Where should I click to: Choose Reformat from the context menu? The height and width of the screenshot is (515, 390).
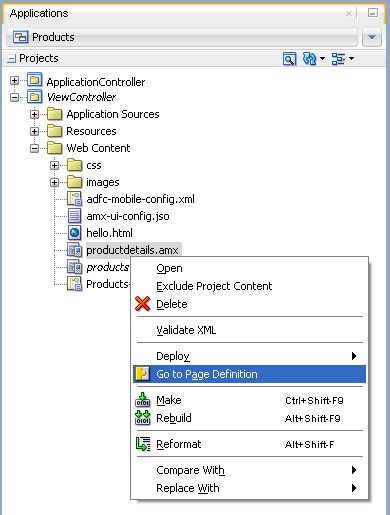[249, 444]
